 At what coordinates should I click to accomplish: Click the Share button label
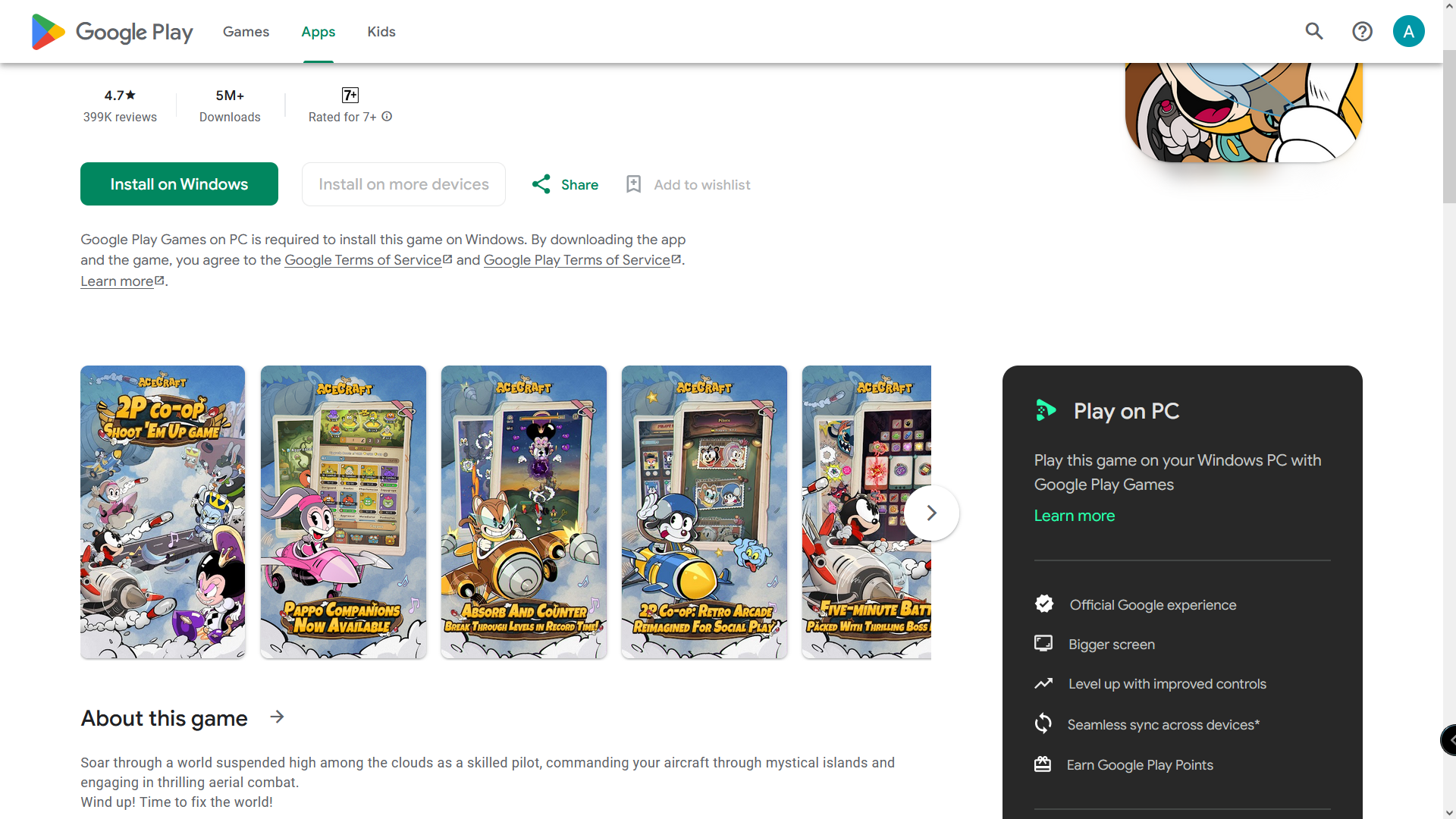tap(579, 185)
